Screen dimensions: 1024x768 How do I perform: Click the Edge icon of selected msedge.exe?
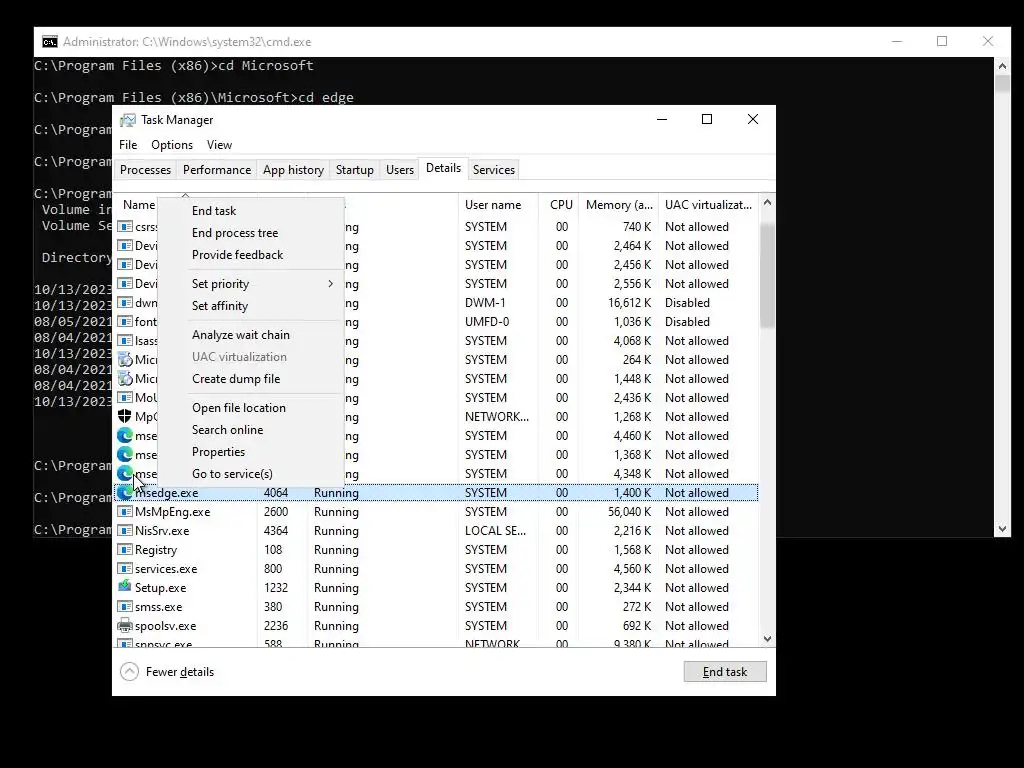tap(125, 493)
